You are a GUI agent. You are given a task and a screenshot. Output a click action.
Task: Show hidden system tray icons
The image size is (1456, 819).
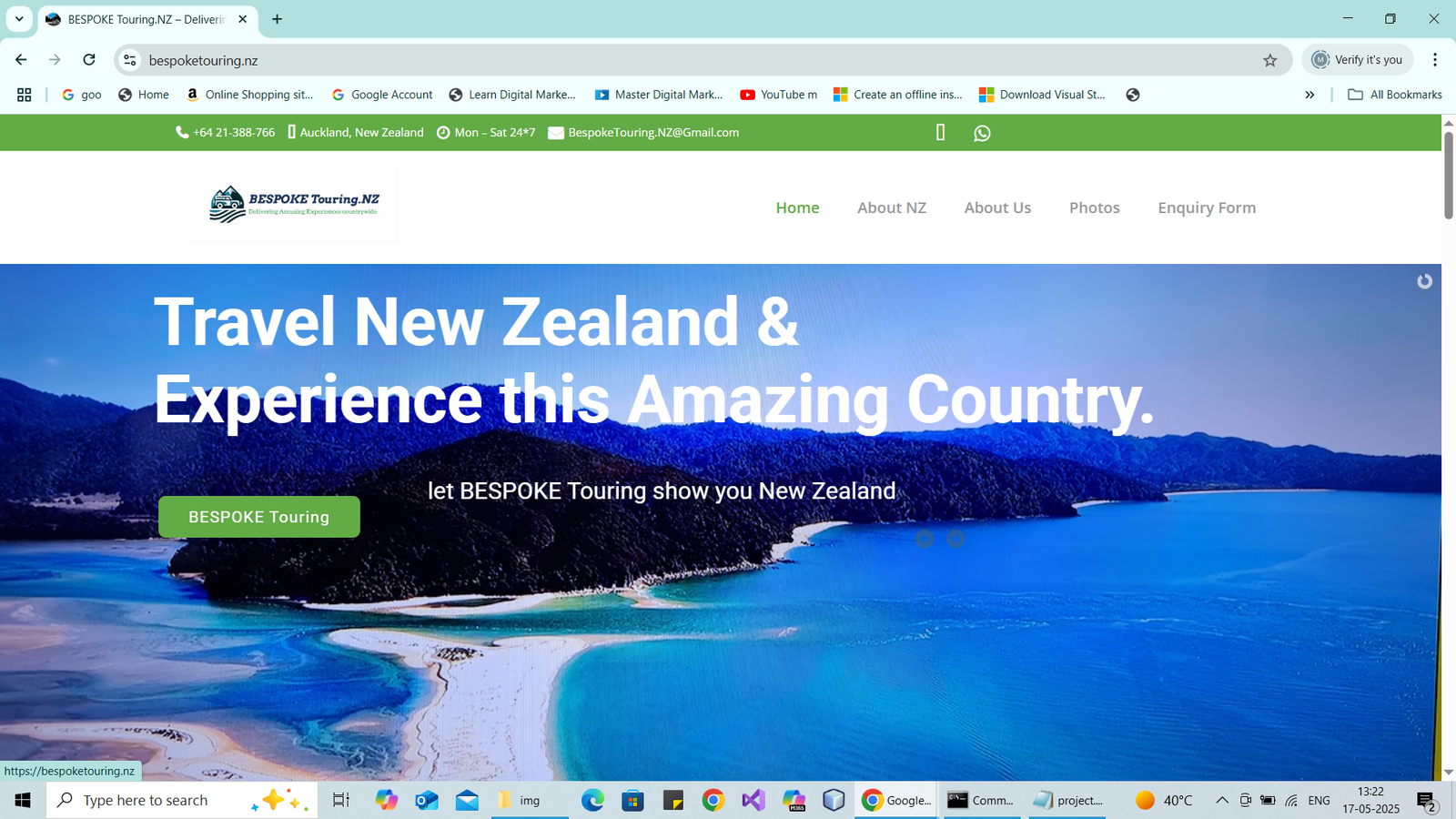coord(1222,800)
